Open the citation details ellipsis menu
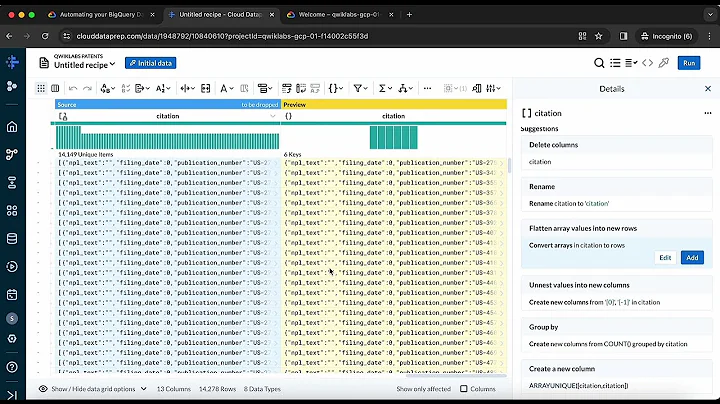Screen dimensions: 720x404 [x=708, y=113]
